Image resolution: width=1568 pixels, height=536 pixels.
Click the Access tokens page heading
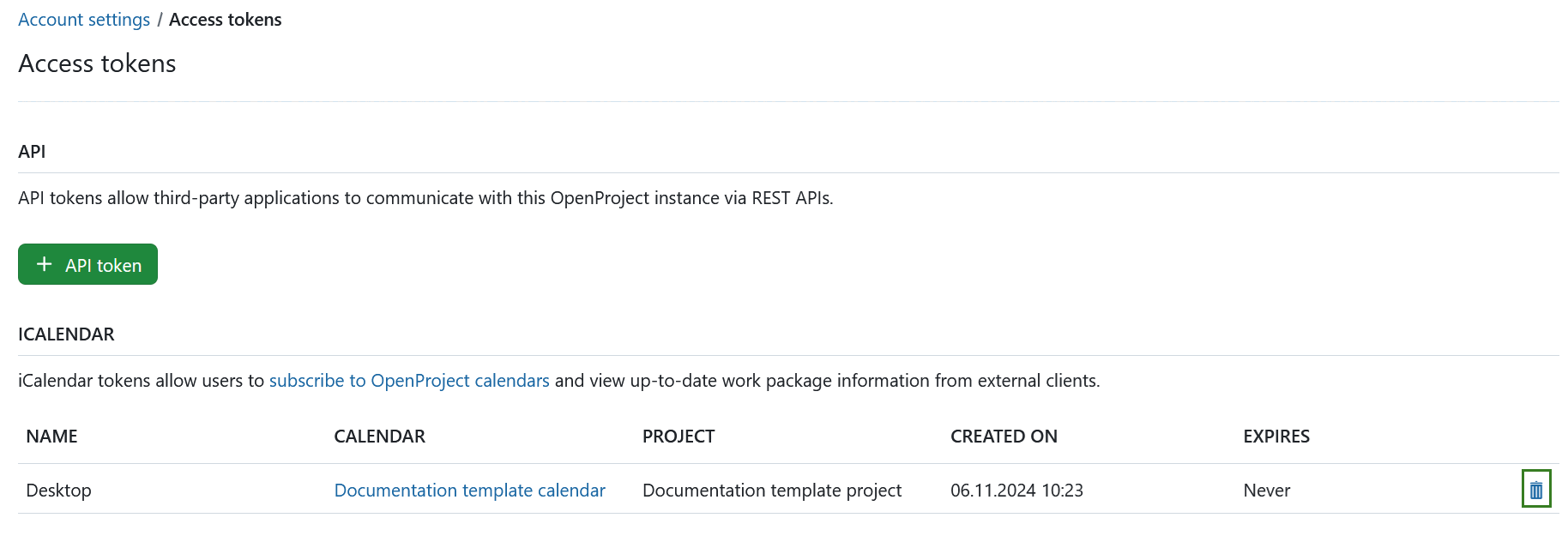point(97,63)
